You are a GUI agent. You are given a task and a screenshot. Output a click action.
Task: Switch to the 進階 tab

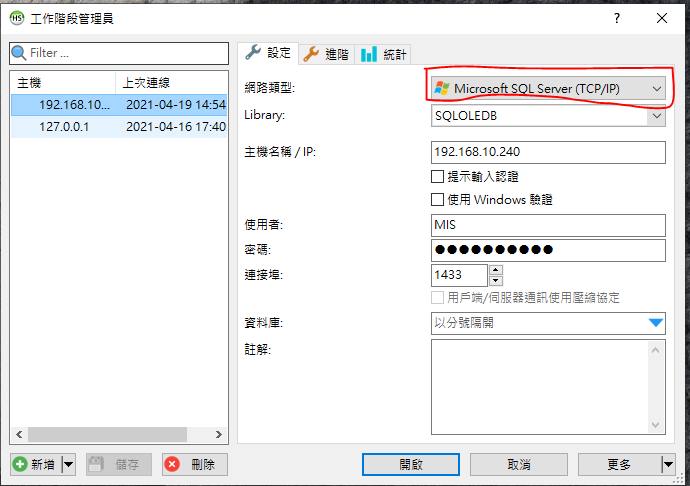327,54
